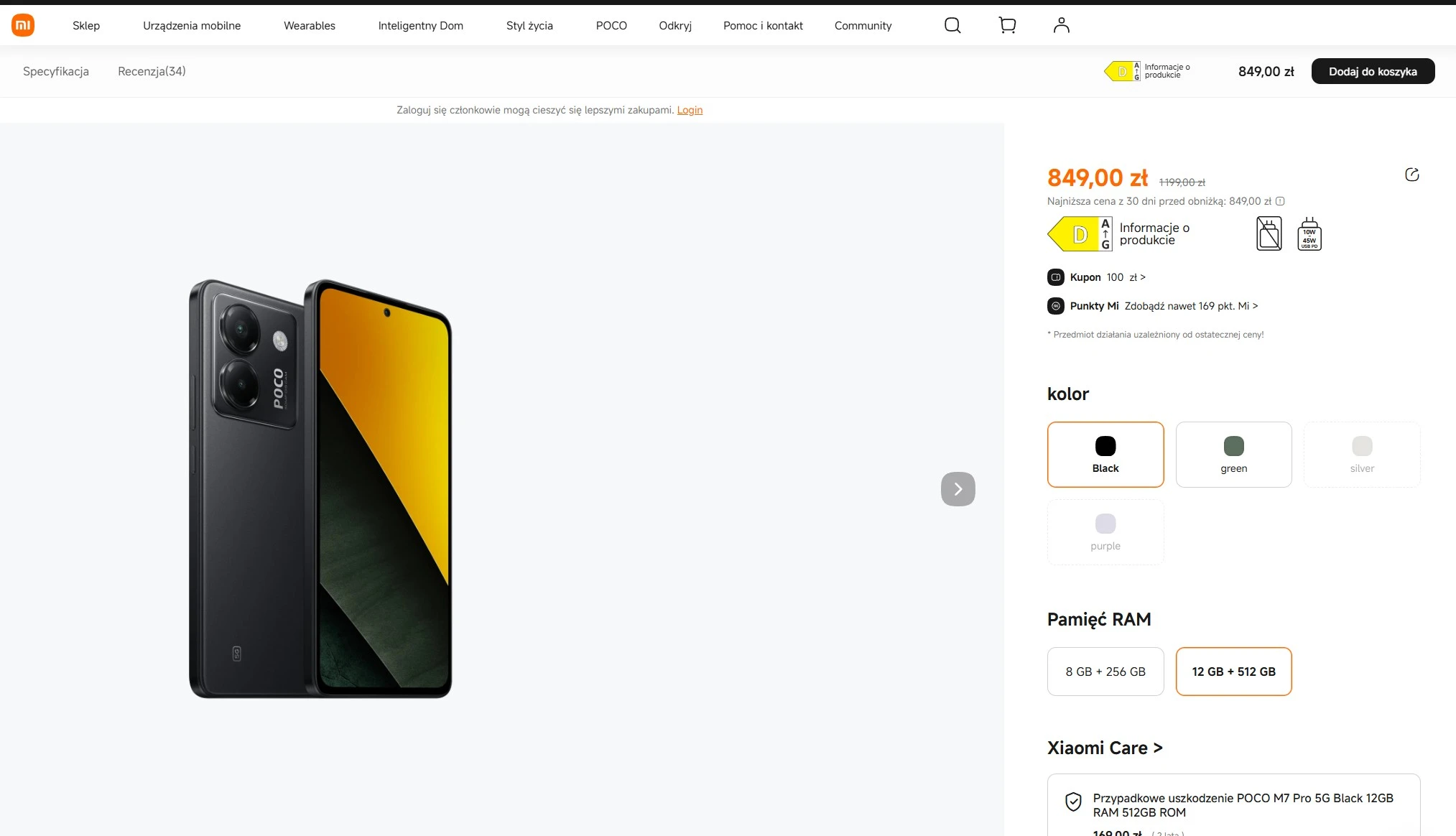Click the Xiaomi Mi logo

(x=22, y=24)
